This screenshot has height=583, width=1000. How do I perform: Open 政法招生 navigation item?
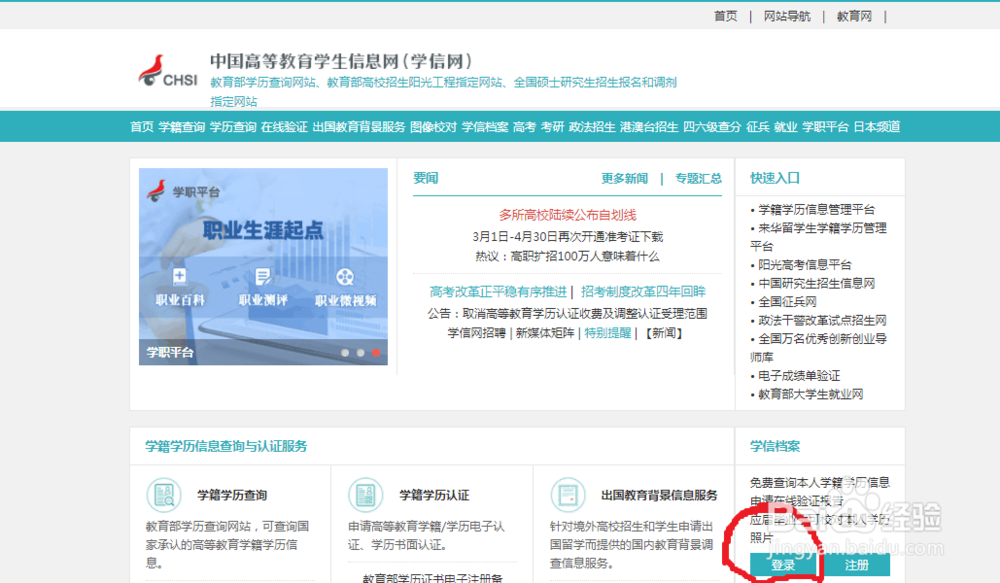pyautogui.click(x=592, y=127)
